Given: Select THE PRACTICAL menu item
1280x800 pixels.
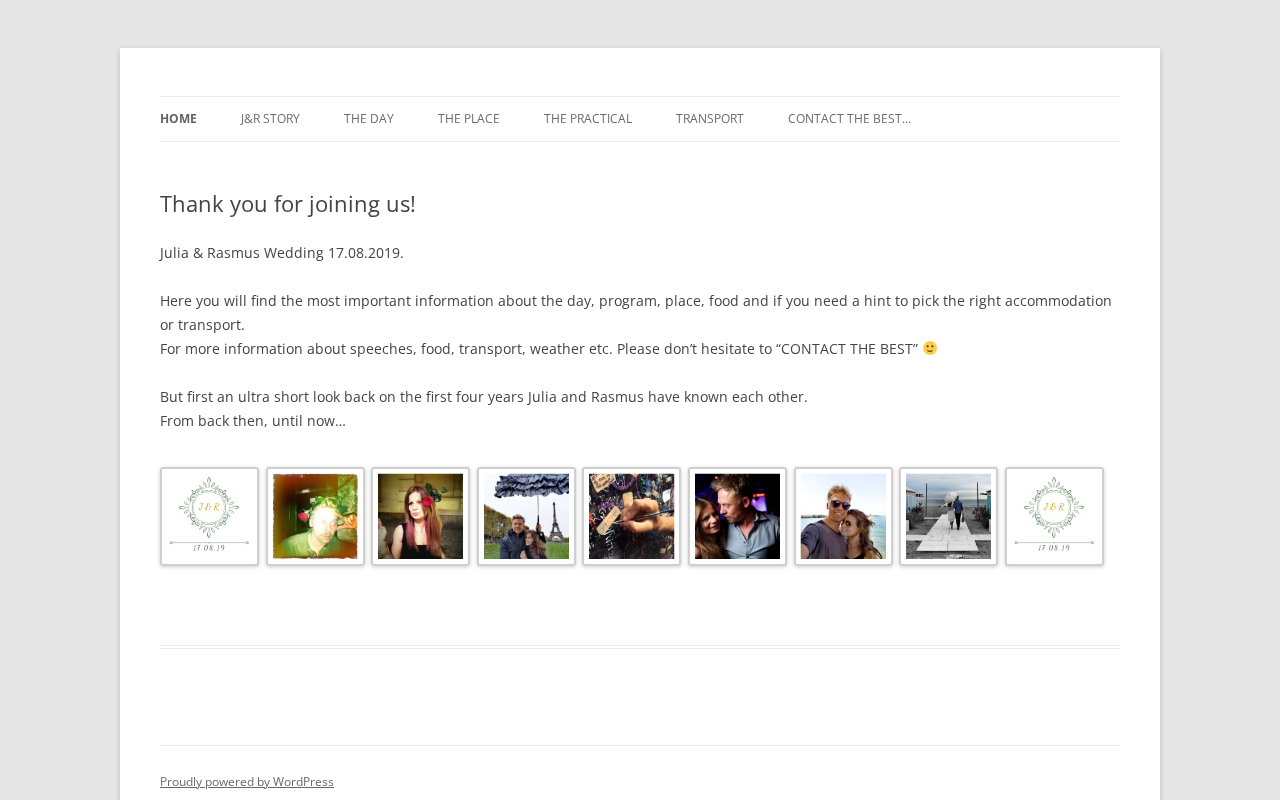Looking at the screenshot, I should (587, 119).
